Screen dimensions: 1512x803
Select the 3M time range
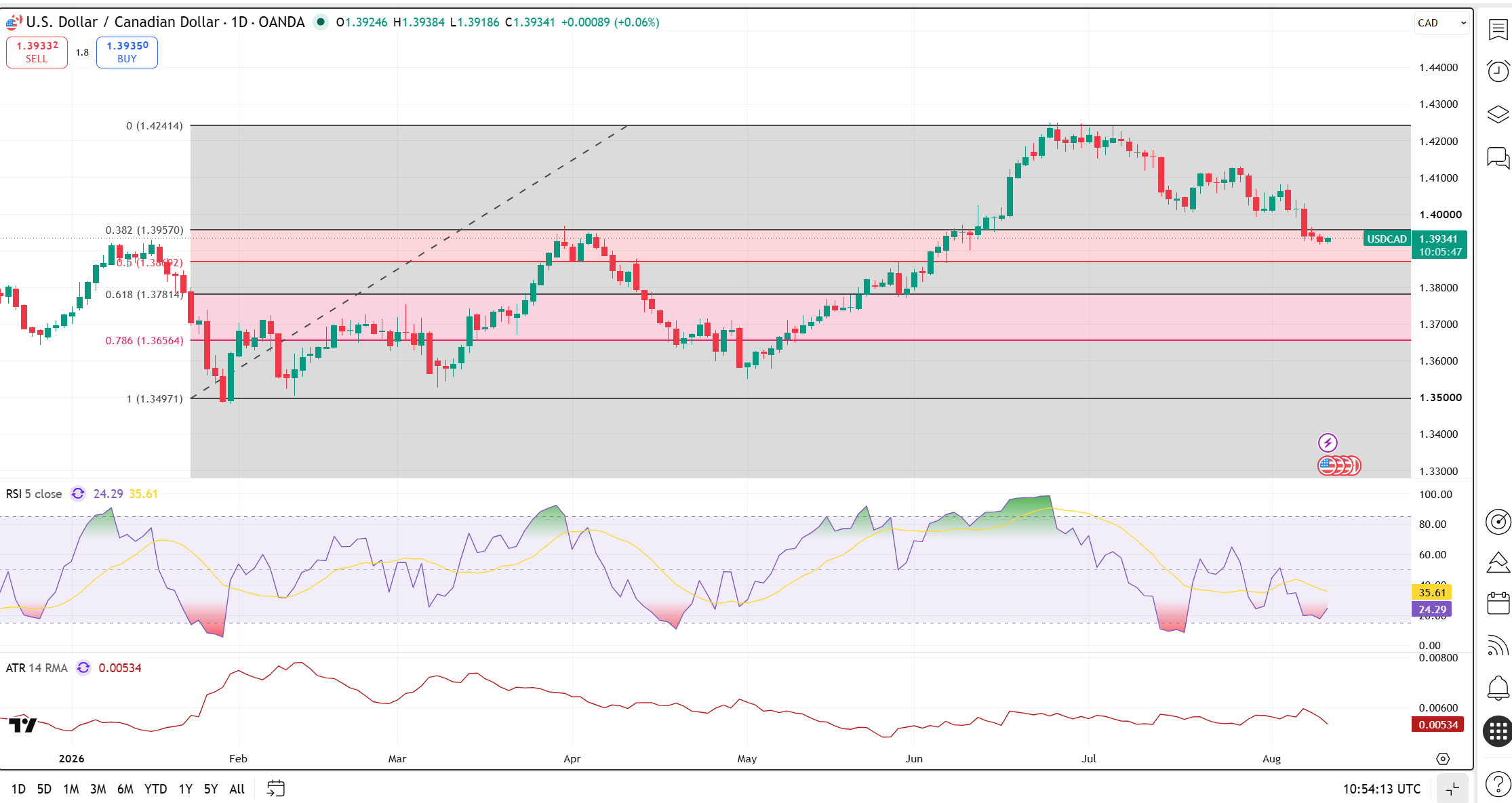[x=98, y=789]
